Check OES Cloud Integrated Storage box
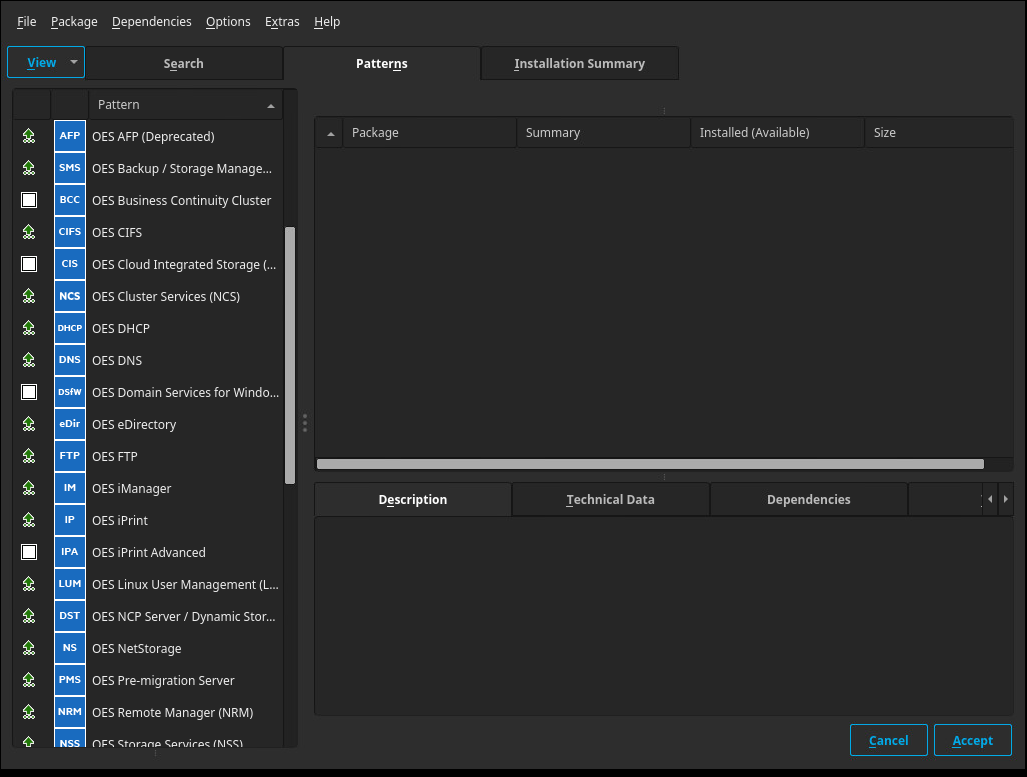Image resolution: width=1027 pixels, height=777 pixels. 29,264
